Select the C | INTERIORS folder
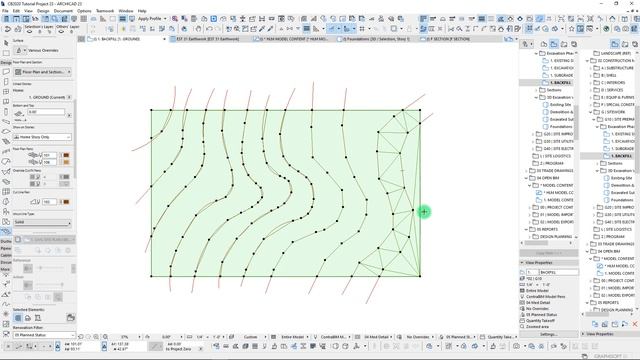Screen dimensions: 640x360 (613, 82)
